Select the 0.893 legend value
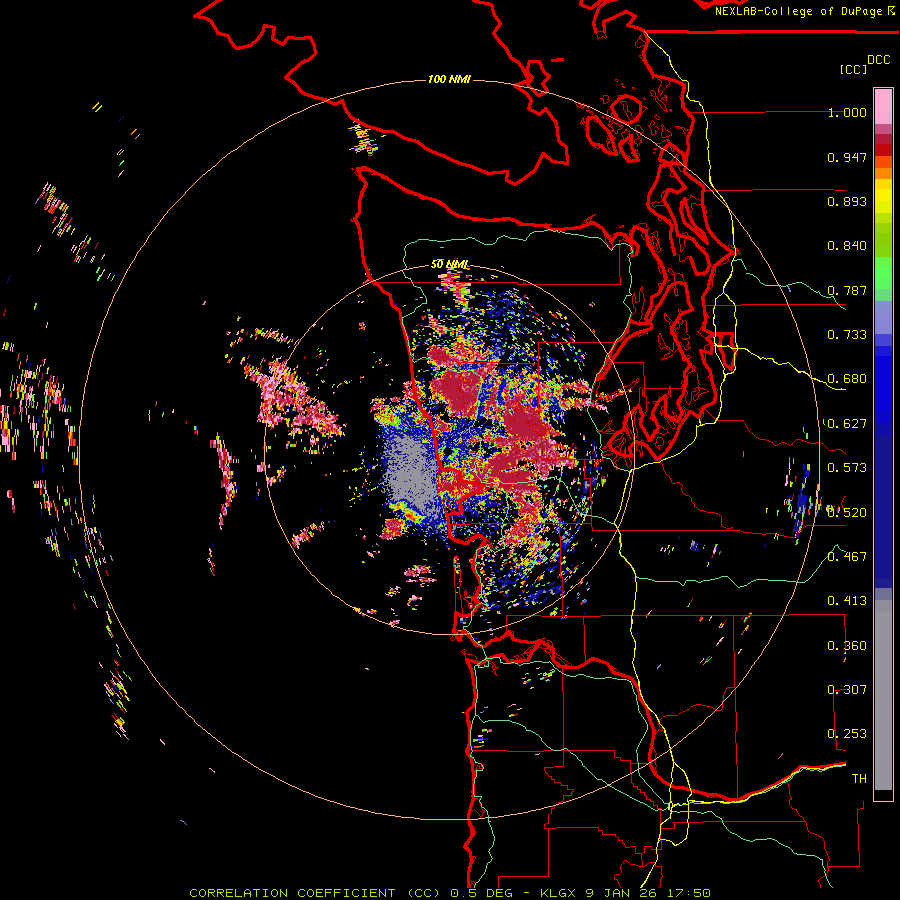This screenshot has width=900, height=900. 847,201
